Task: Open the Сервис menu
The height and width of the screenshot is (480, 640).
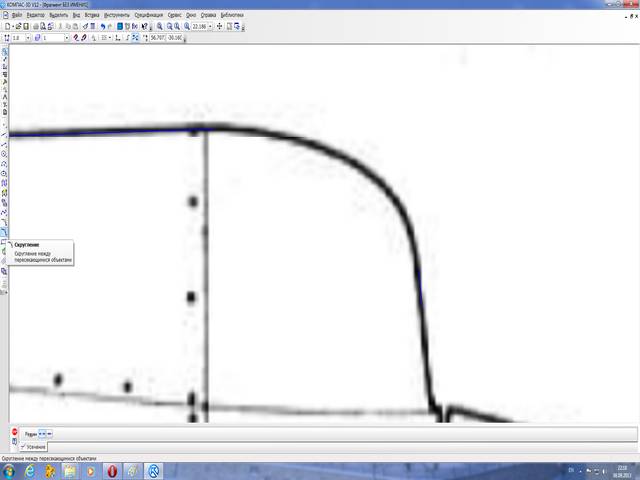Action: 176,16
